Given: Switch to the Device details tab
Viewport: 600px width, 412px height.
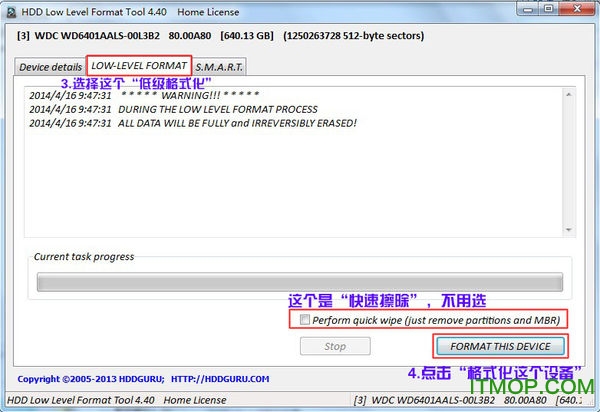Looking at the screenshot, I should tap(50, 67).
